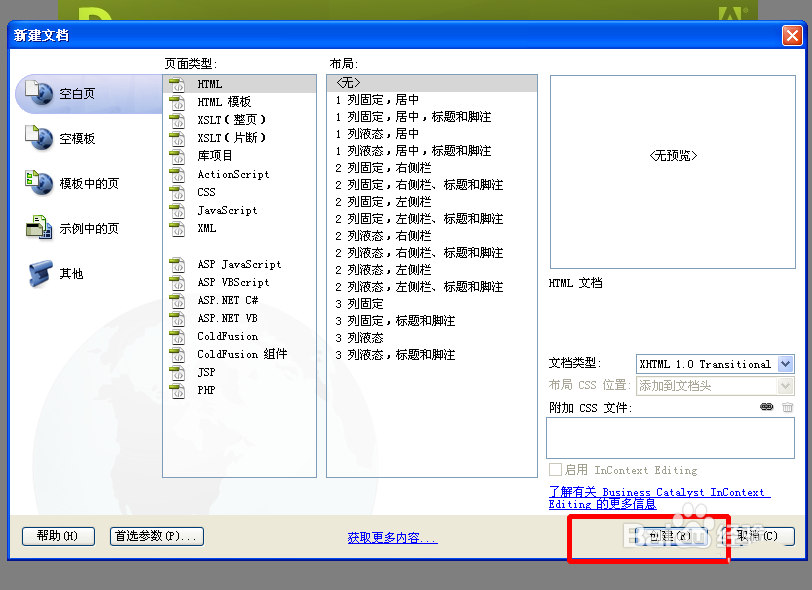Viewport: 812px width, 590px height.
Task: Select the 其他 category icon
Action: coord(40,273)
